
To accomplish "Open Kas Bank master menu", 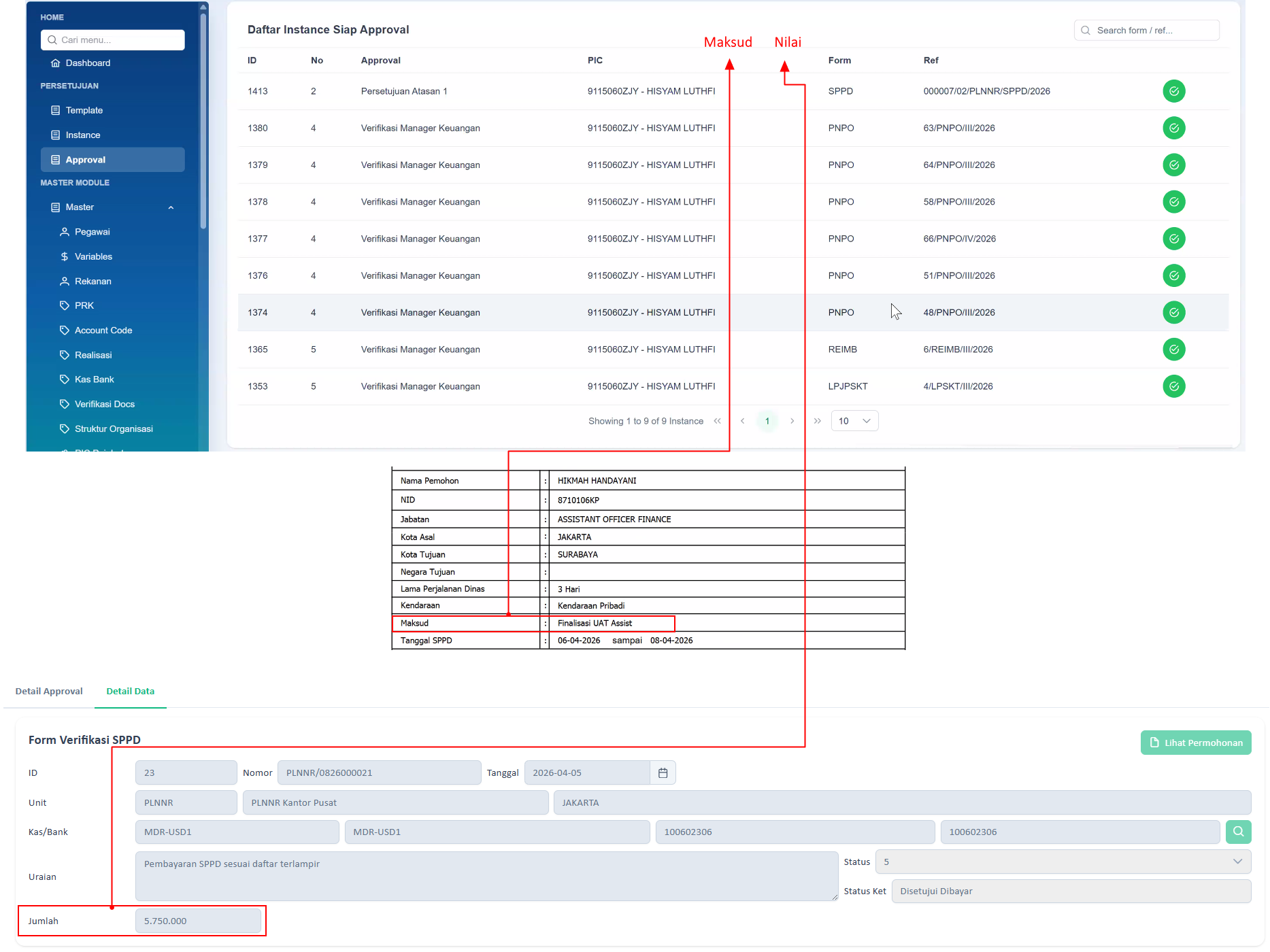I will pos(94,379).
